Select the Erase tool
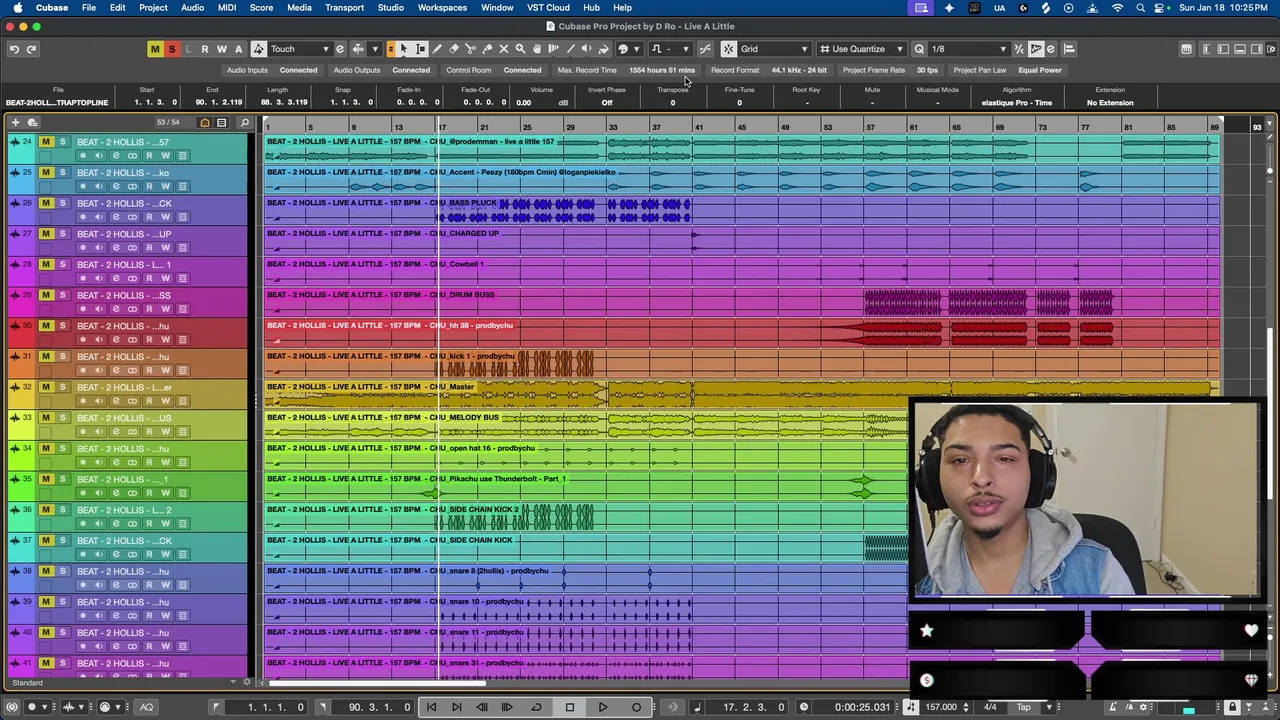This screenshot has width=1280, height=720. (x=454, y=49)
